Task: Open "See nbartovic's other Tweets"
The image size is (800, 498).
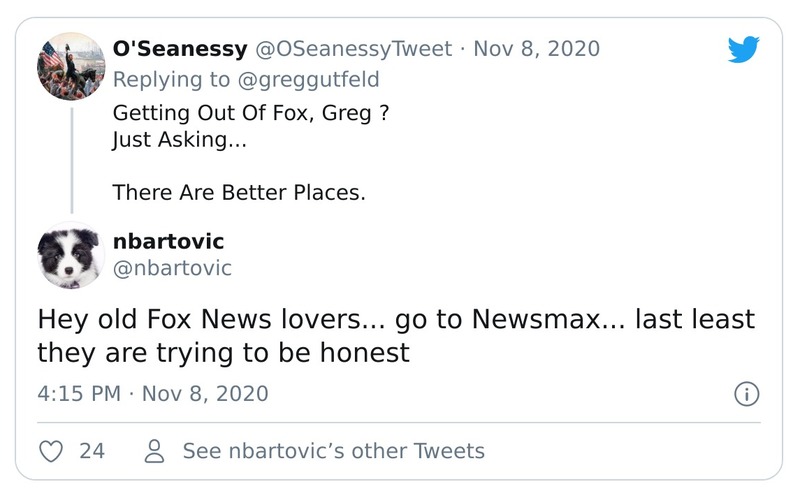Action: 333,451
